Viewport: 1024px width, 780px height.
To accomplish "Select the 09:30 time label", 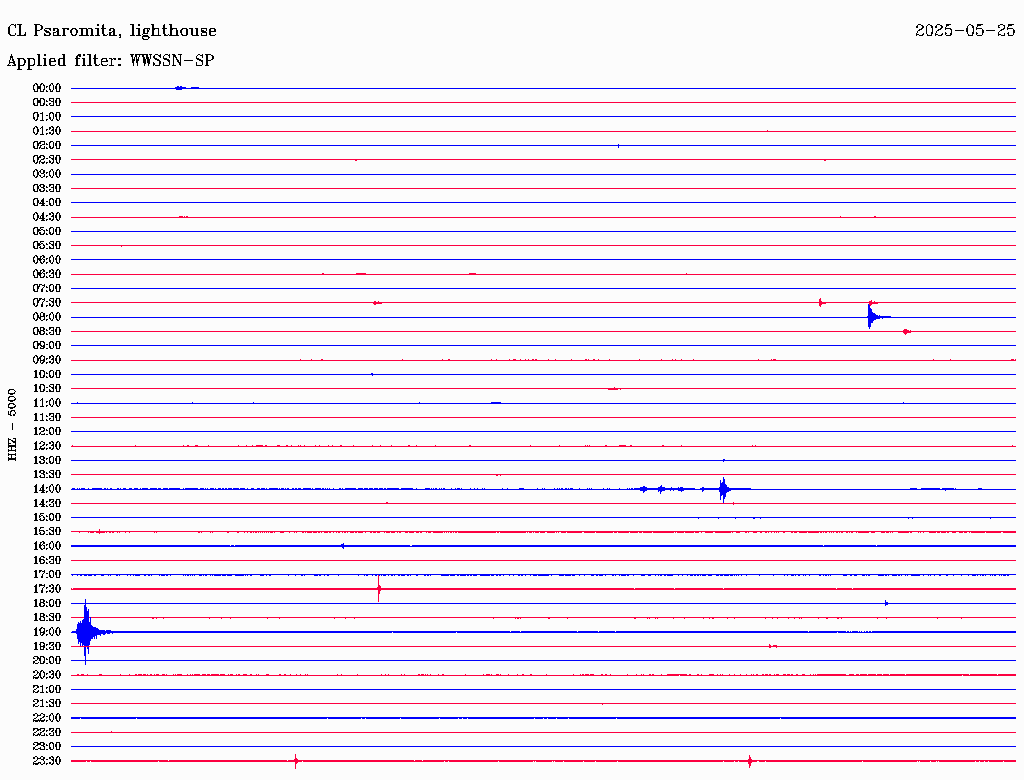I will point(47,360).
